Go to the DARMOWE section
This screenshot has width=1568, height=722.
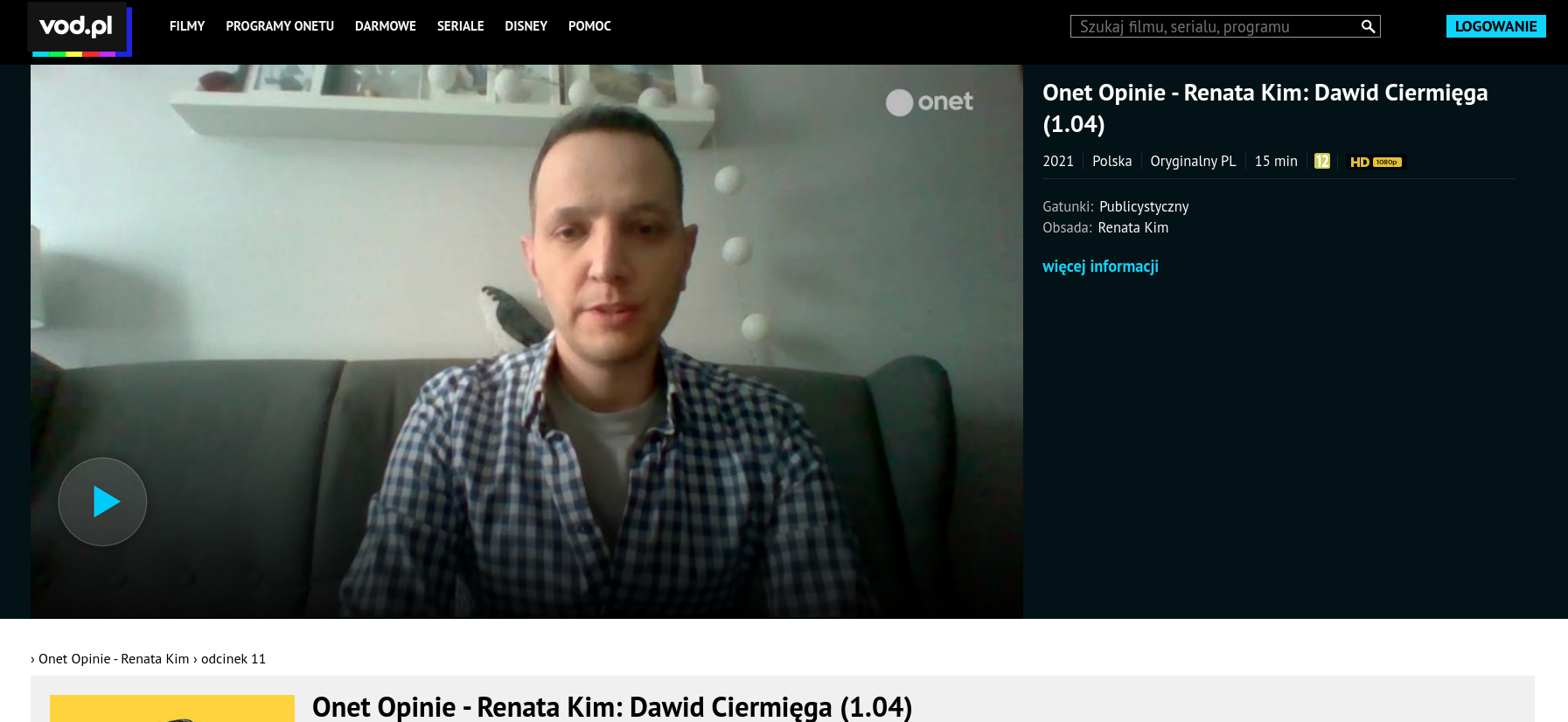coord(386,26)
